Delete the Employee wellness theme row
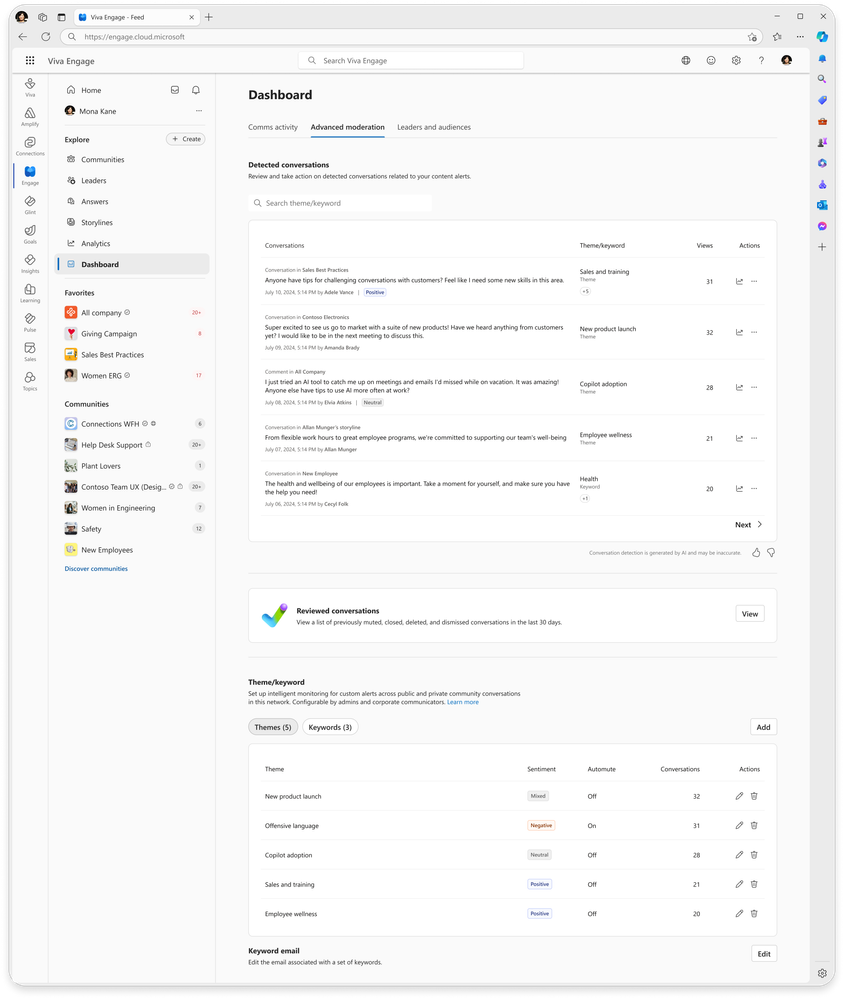This screenshot has width=844, height=999. click(x=754, y=914)
